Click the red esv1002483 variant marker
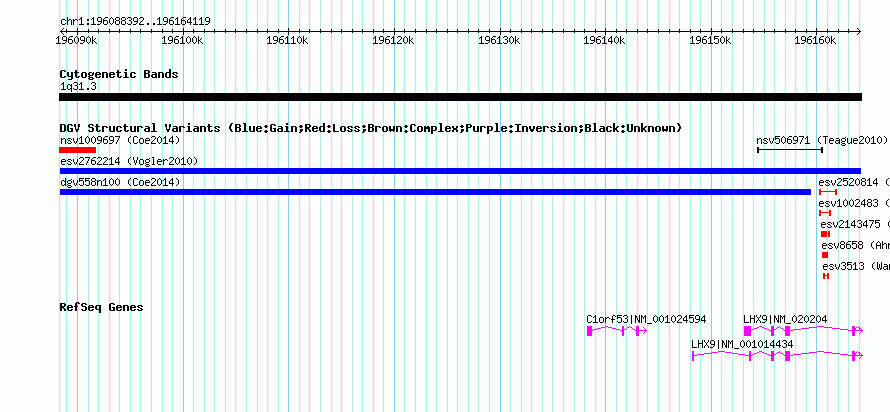 825,213
